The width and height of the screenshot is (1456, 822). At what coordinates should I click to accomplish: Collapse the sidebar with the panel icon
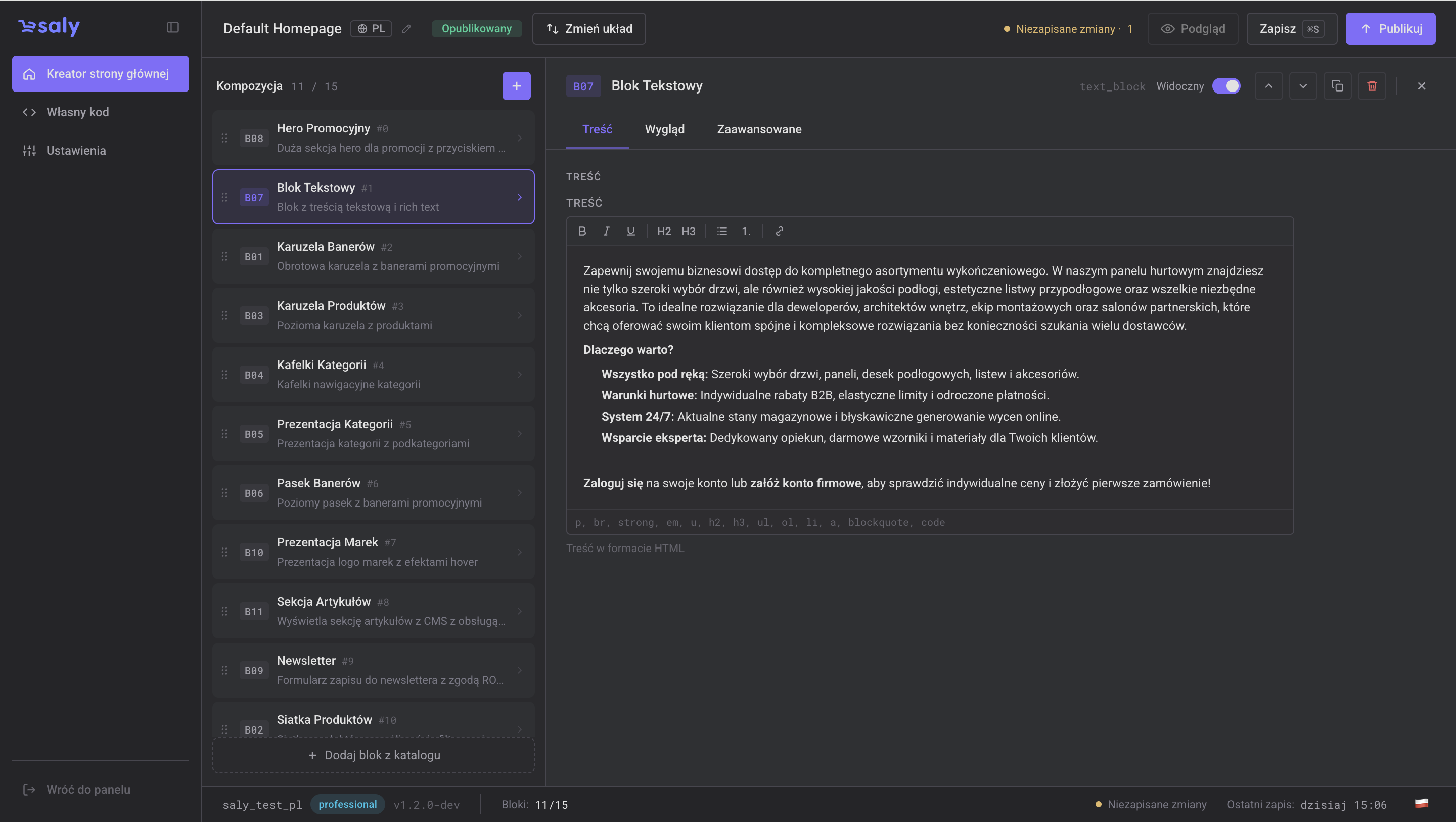(173, 28)
